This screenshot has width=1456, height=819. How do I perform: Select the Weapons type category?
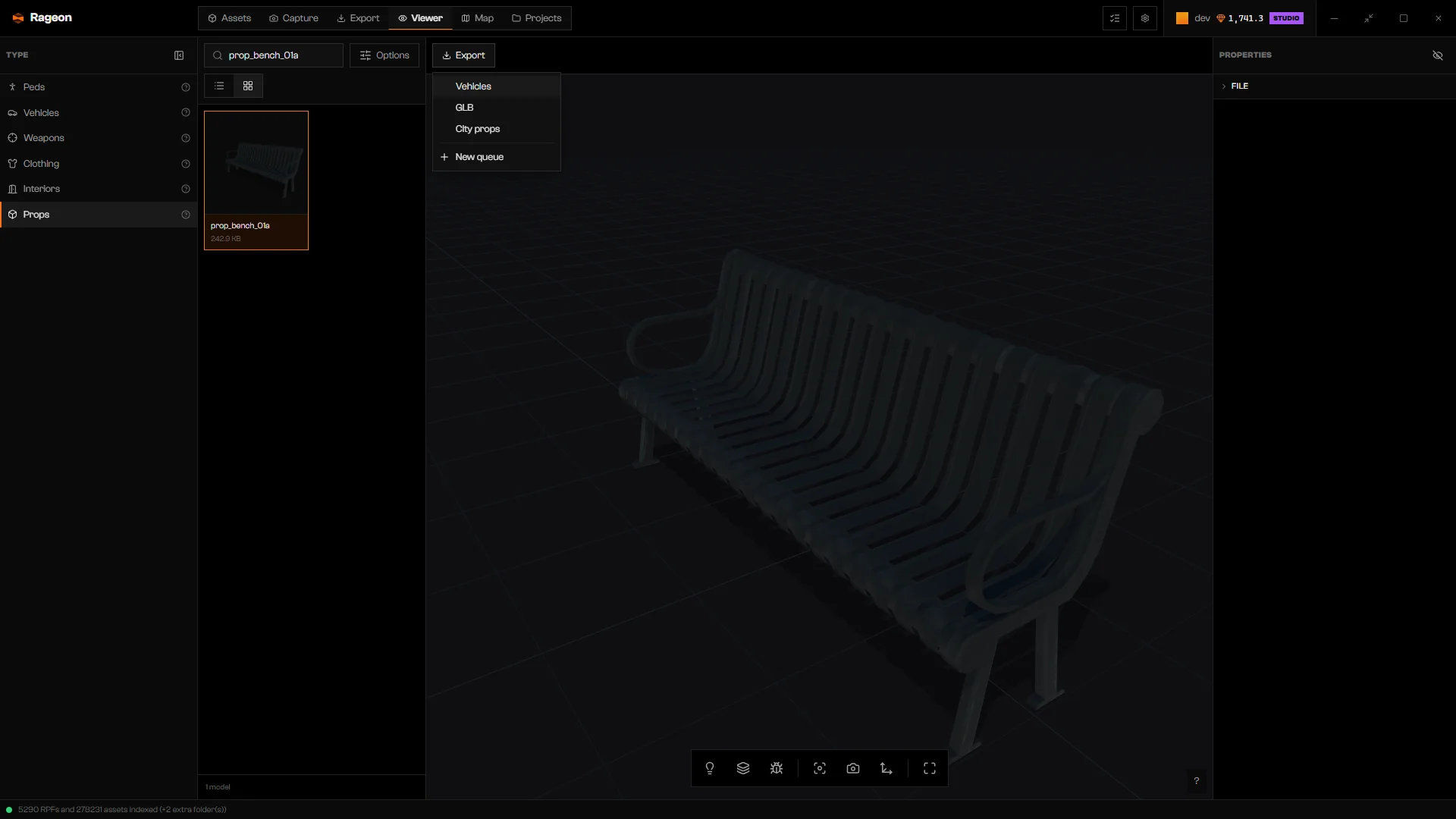(x=99, y=138)
